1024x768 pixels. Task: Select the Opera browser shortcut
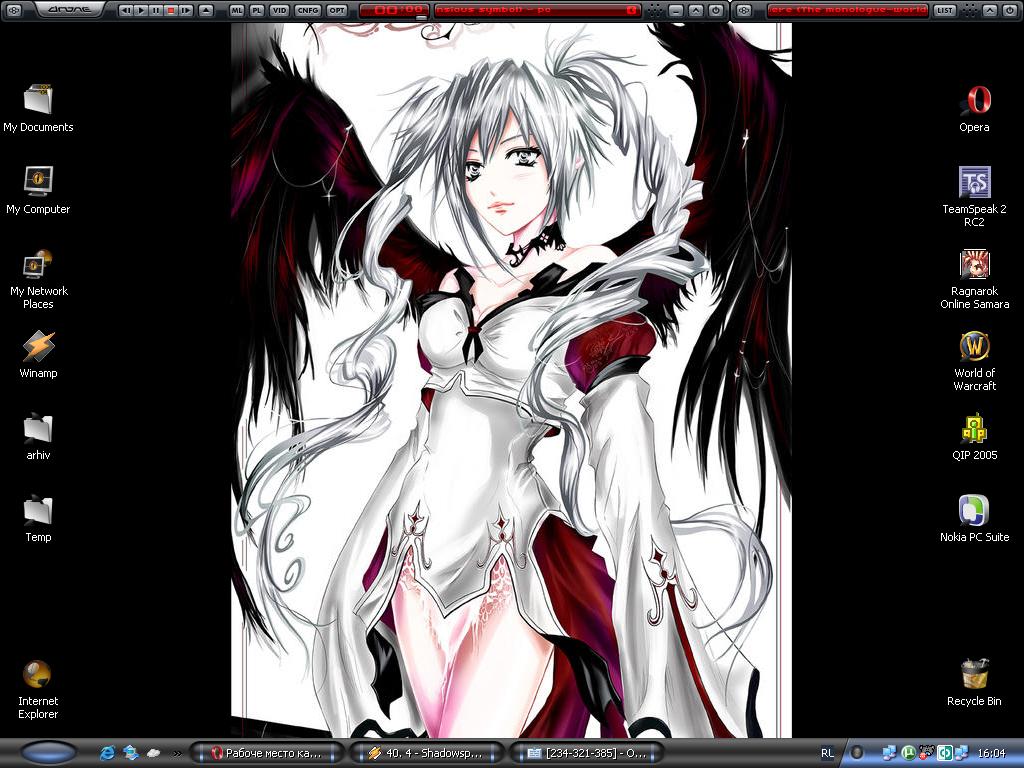pyautogui.click(x=974, y=108)
